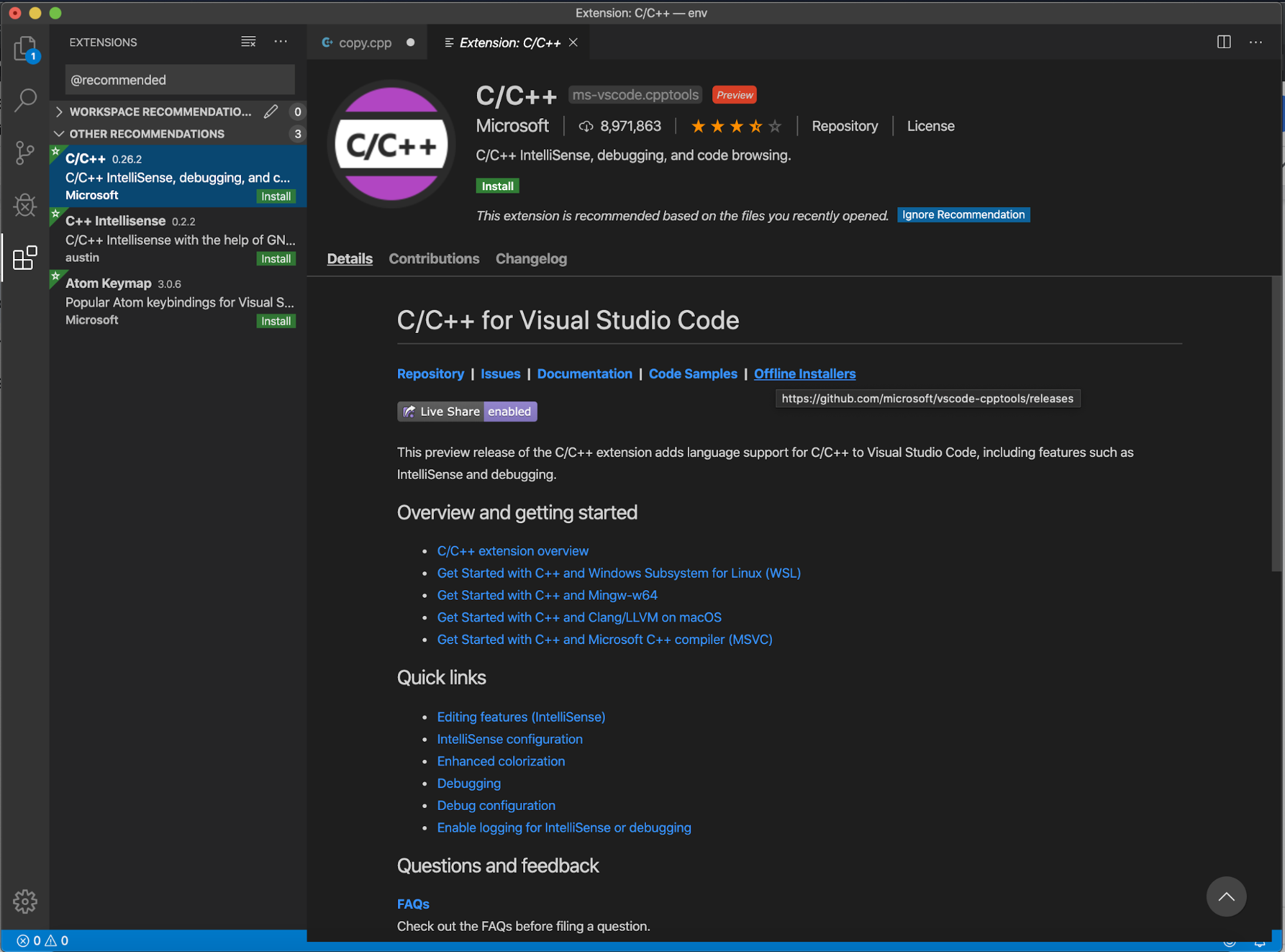This screenshot has width=1285, height=952.
Task: Open Get Started with WSL link
Action: tap(619, 573)
